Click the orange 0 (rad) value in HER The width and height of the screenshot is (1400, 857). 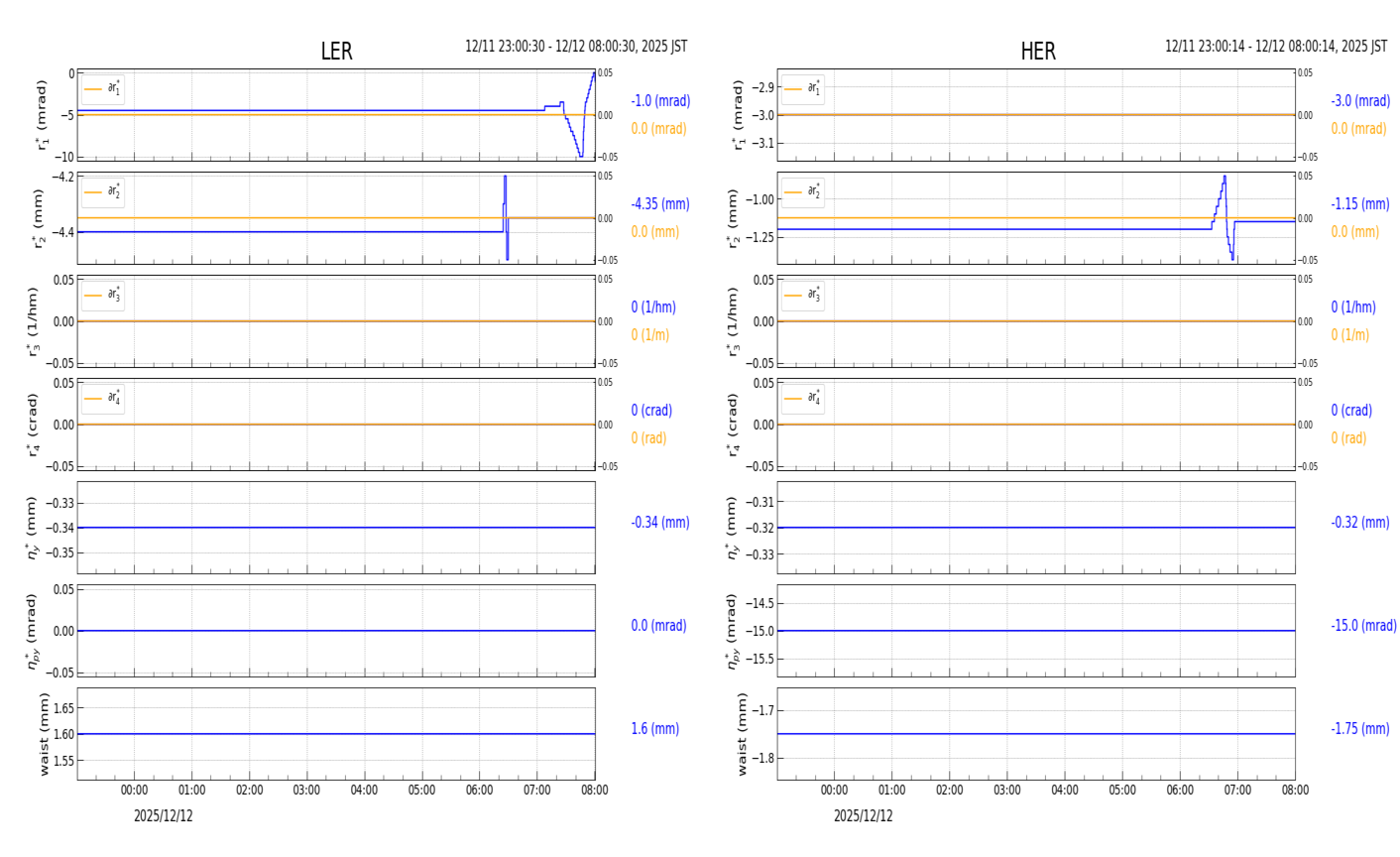point(1349,438)
